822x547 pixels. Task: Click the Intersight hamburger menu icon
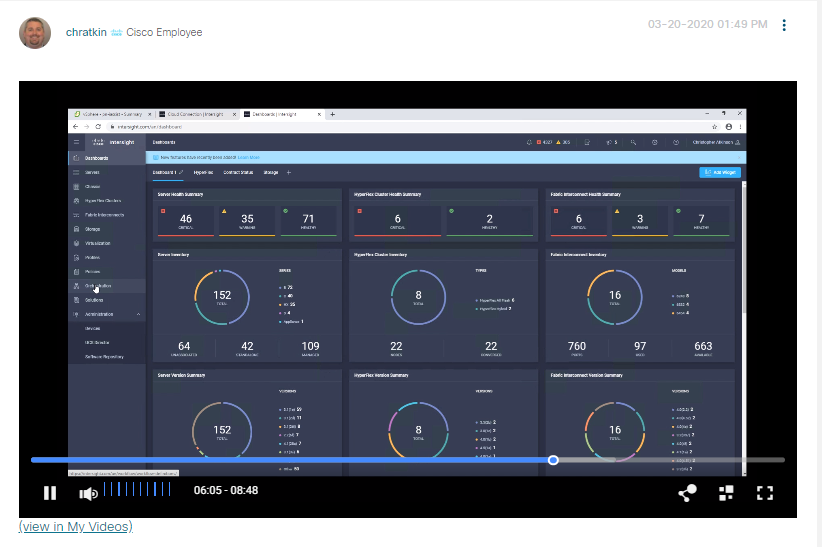click(x=76, y=143)
